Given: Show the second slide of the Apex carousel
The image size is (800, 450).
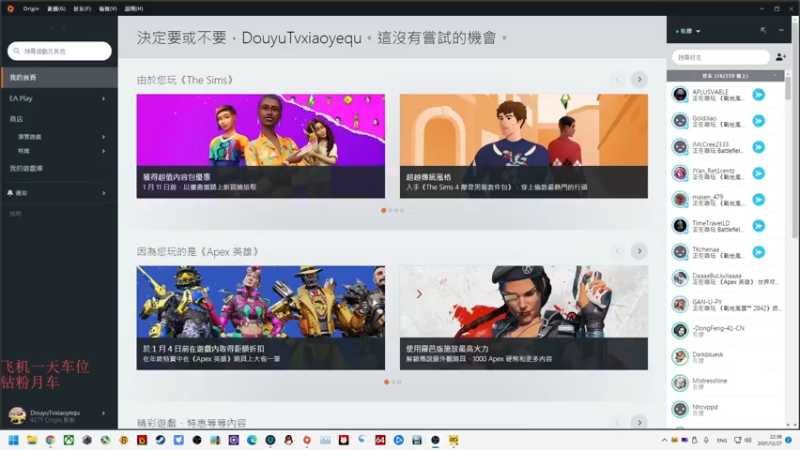Looking at the screenshot, I should point(393,382).
